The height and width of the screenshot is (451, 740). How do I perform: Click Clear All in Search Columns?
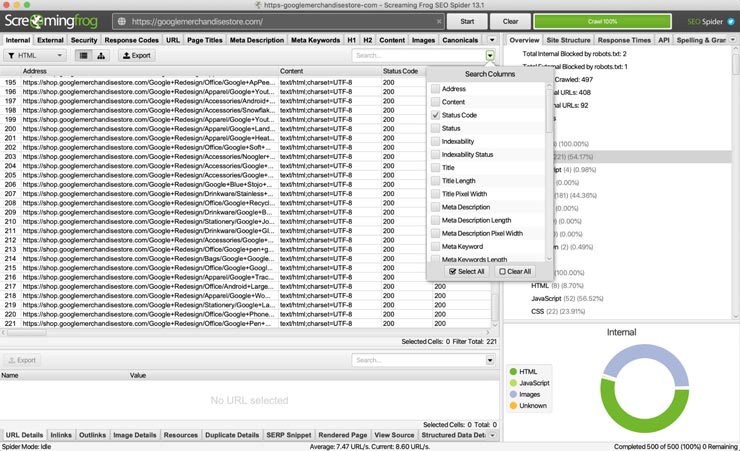515,271
